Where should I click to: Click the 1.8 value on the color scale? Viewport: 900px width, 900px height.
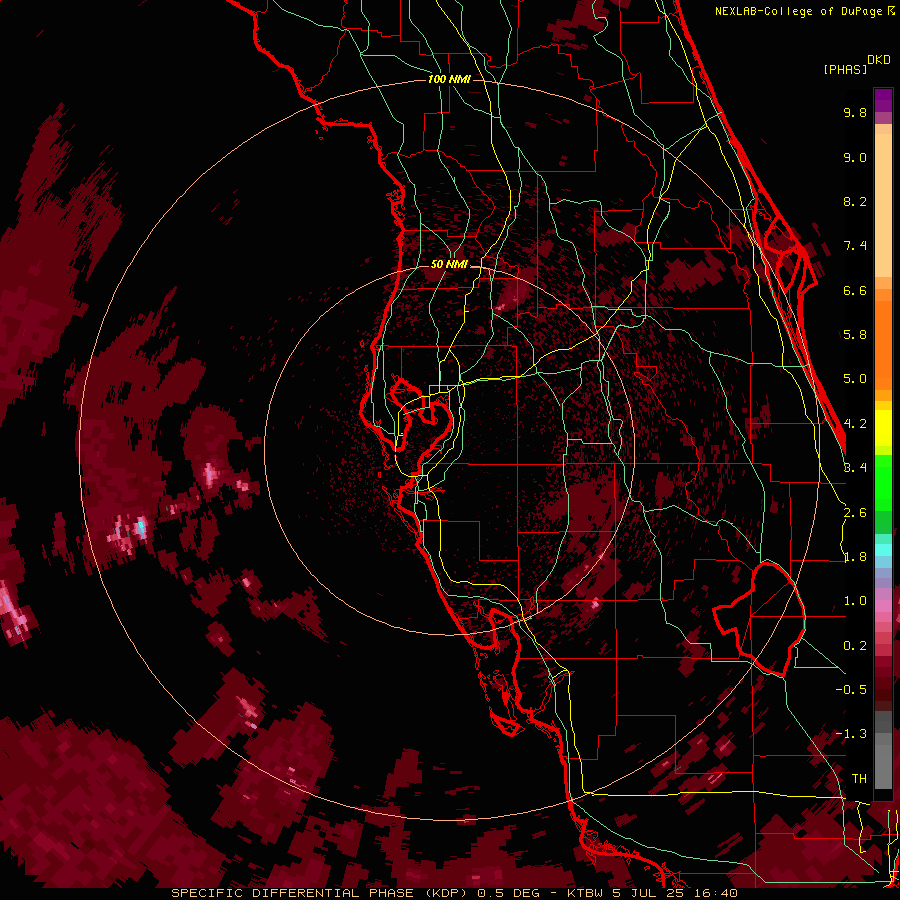(855, 557)
